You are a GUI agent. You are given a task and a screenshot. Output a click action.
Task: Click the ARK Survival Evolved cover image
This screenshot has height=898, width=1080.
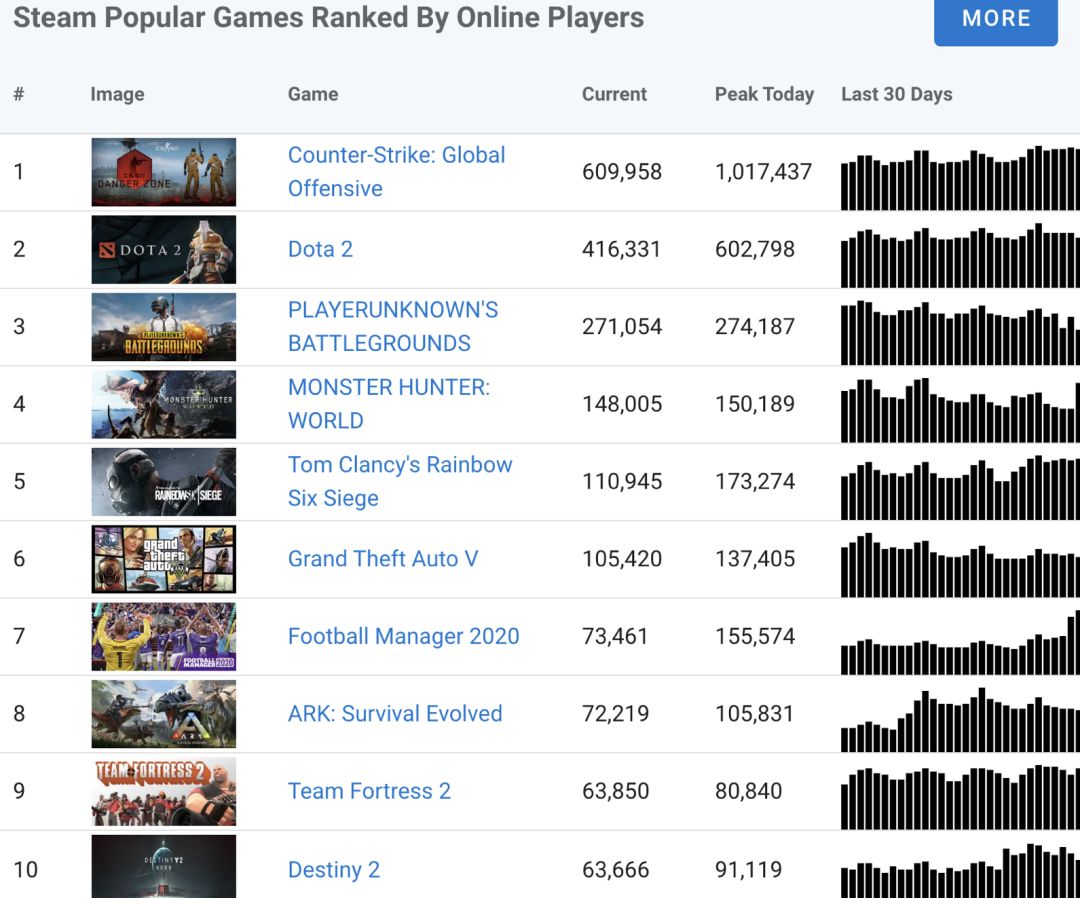pos(164,714)
